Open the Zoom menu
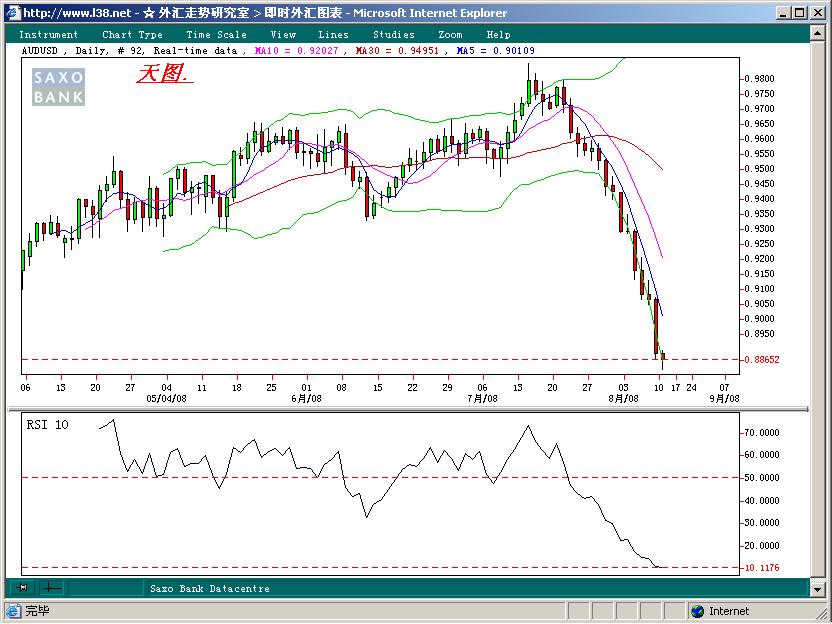Image resolution: width=832 pixels, height=624 pixels. pos(450,35)
